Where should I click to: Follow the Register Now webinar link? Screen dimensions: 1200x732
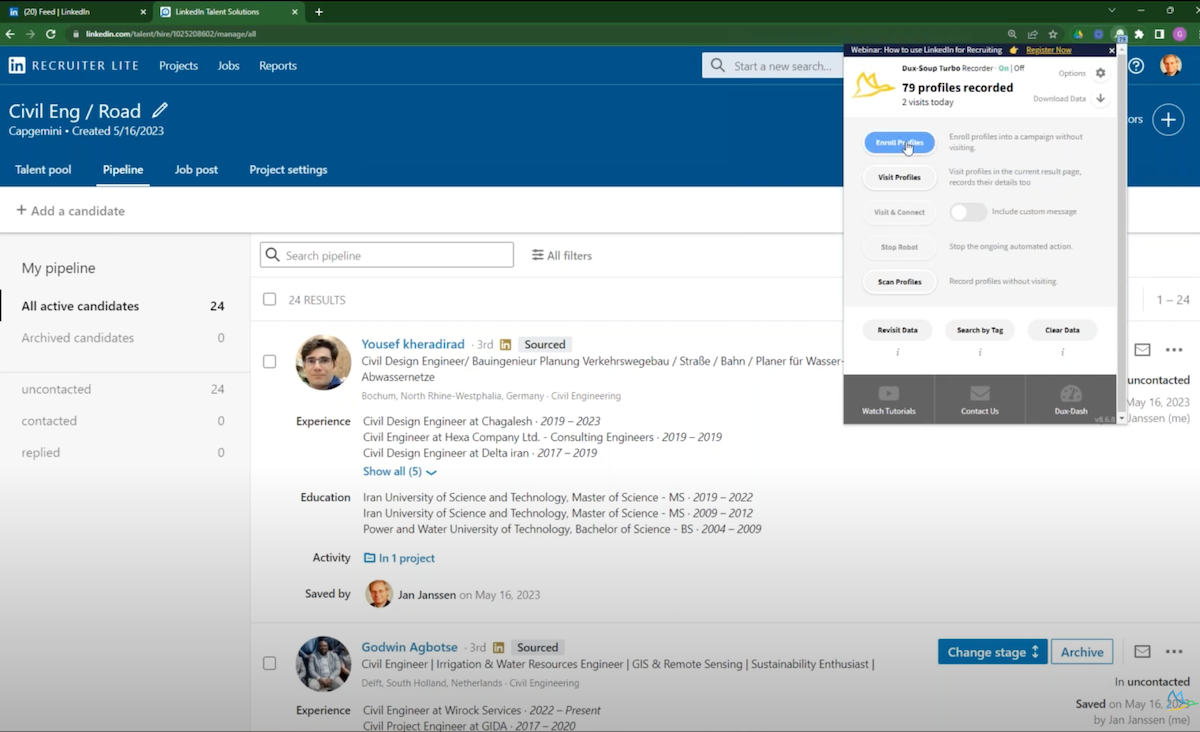(x=1048, y=50)
